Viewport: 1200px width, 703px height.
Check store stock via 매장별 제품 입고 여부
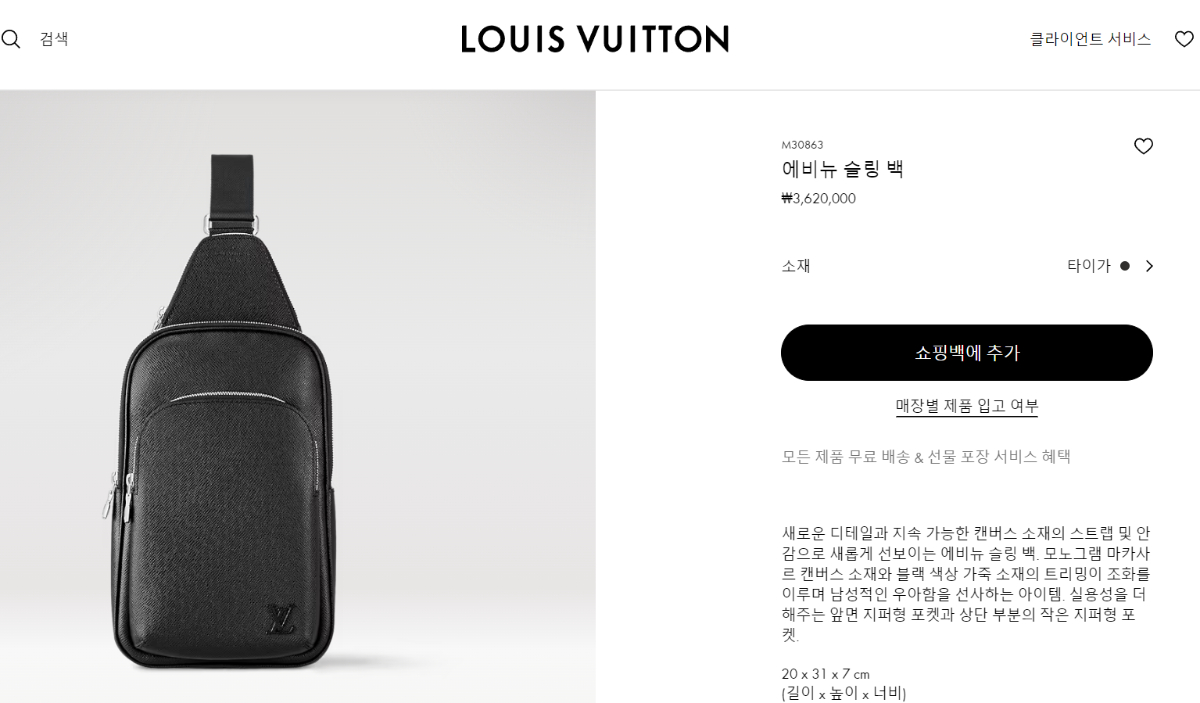click(x=967, y=406)
